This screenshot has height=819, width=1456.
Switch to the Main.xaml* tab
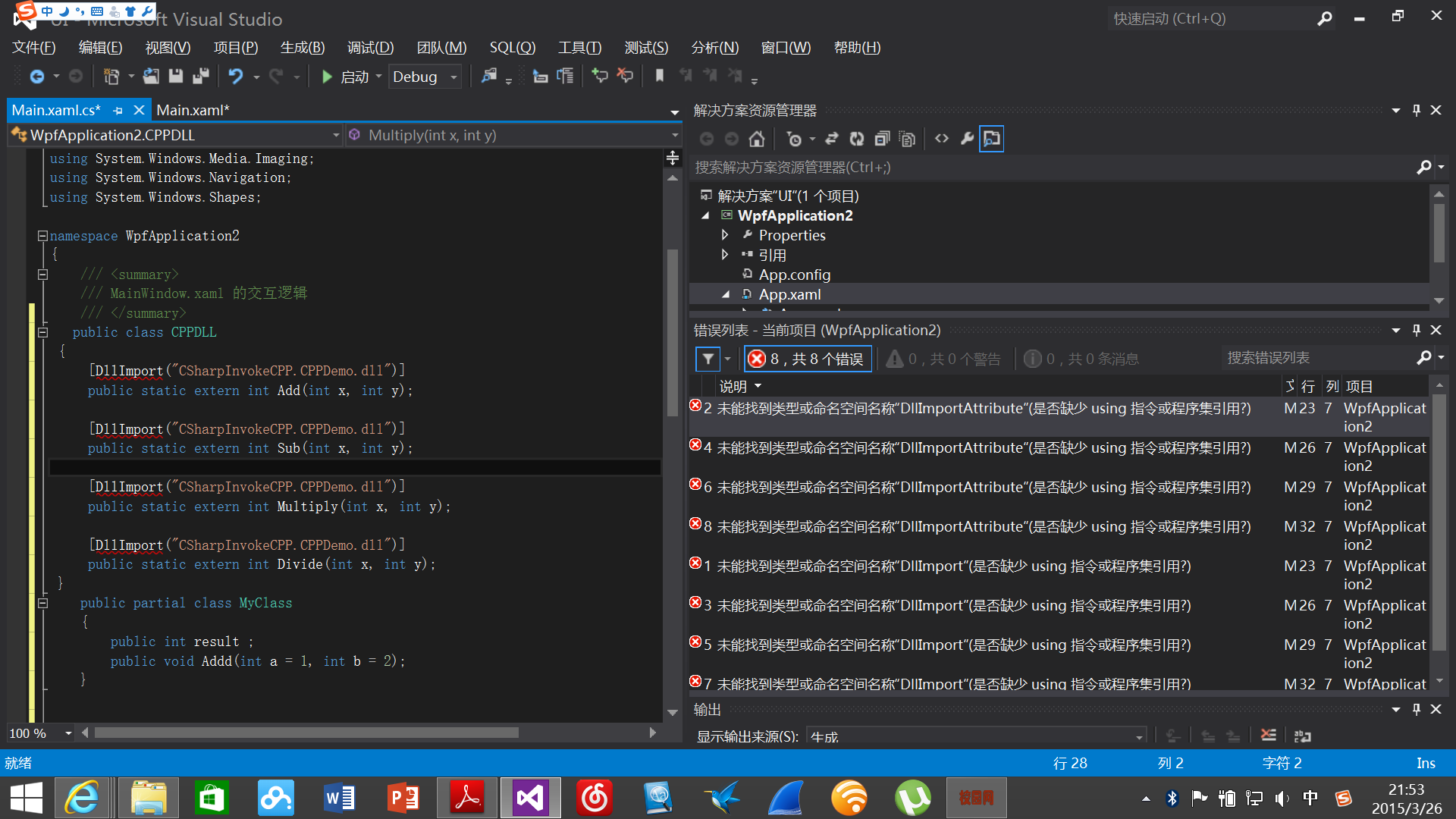(193, 111)
